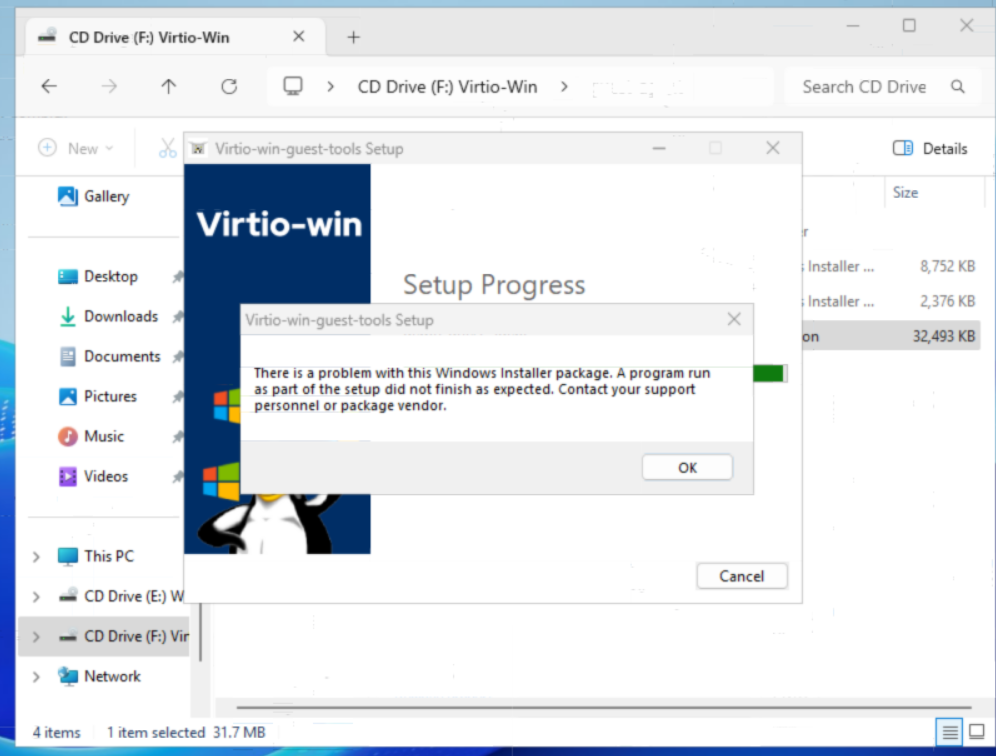The image size is (996, 756).
Task: Click OK in the installer error dialog
Action: [x=687, y=468]
